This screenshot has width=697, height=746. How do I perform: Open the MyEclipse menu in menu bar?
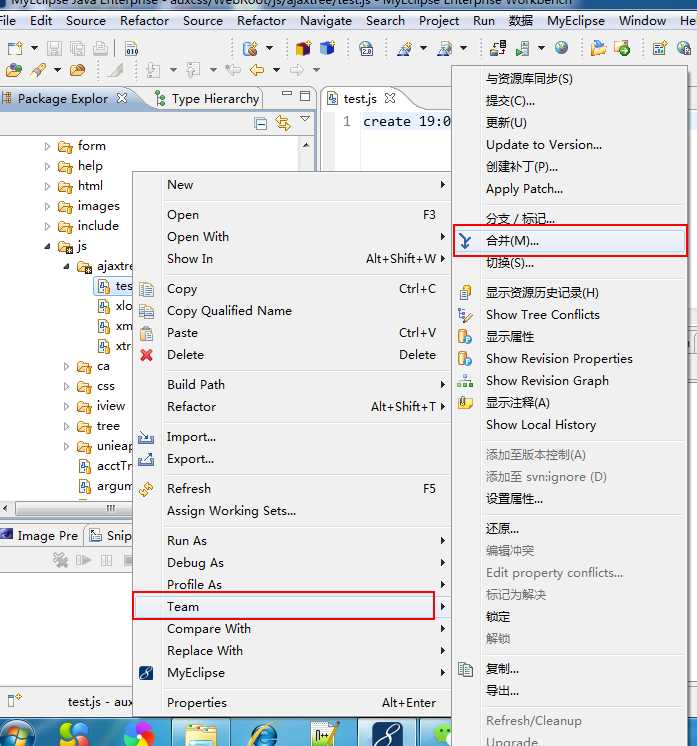[576, 21]
